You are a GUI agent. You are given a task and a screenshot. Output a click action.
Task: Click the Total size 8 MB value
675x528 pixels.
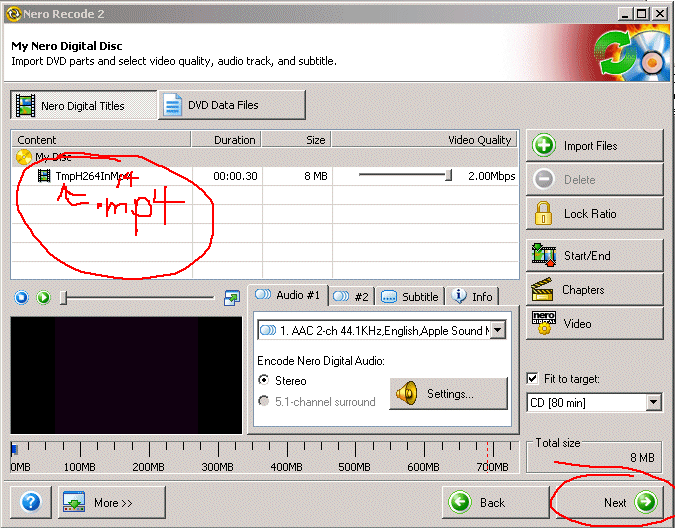[x=642, y=457]
